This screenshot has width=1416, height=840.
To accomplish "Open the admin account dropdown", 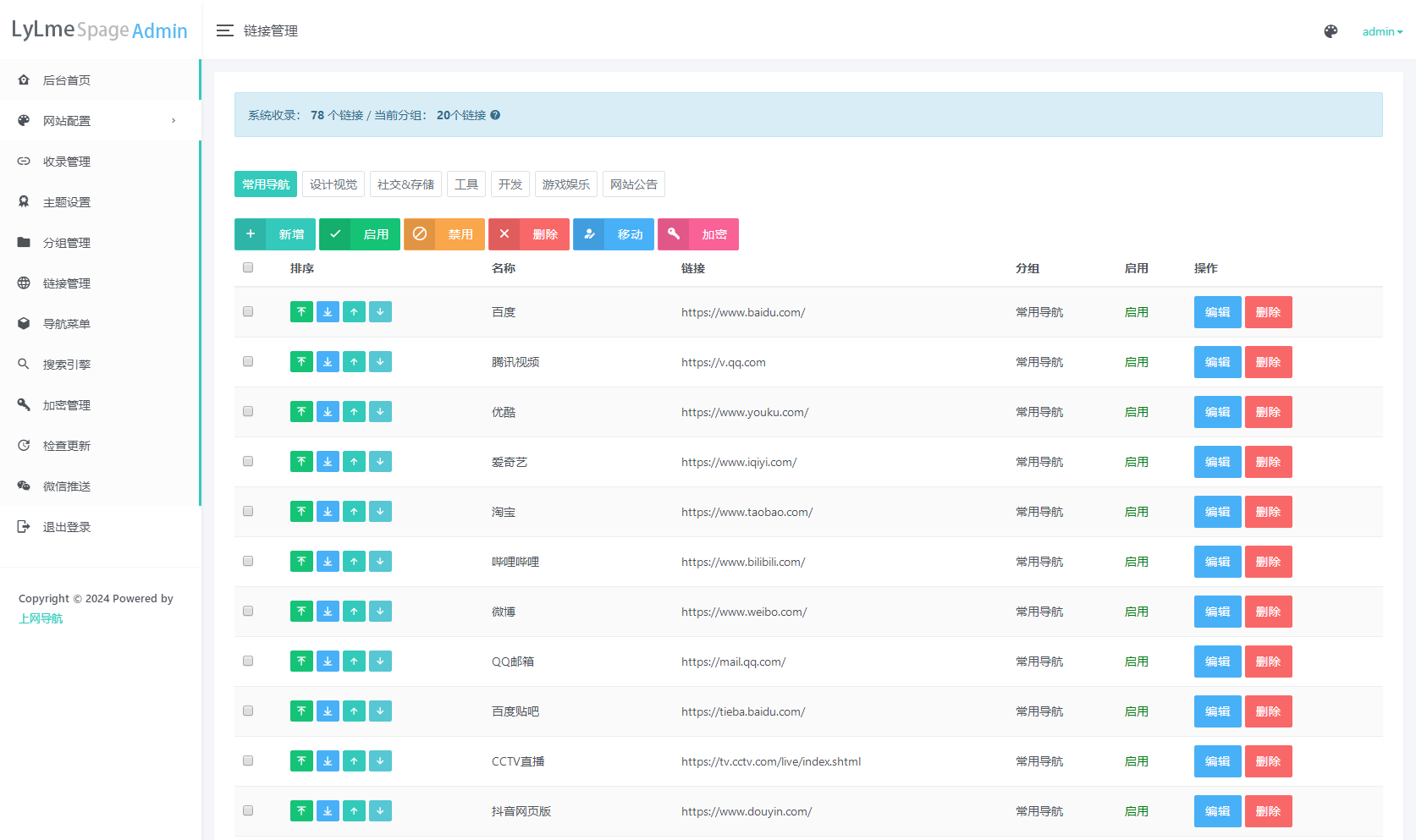I will [1381, 31].
